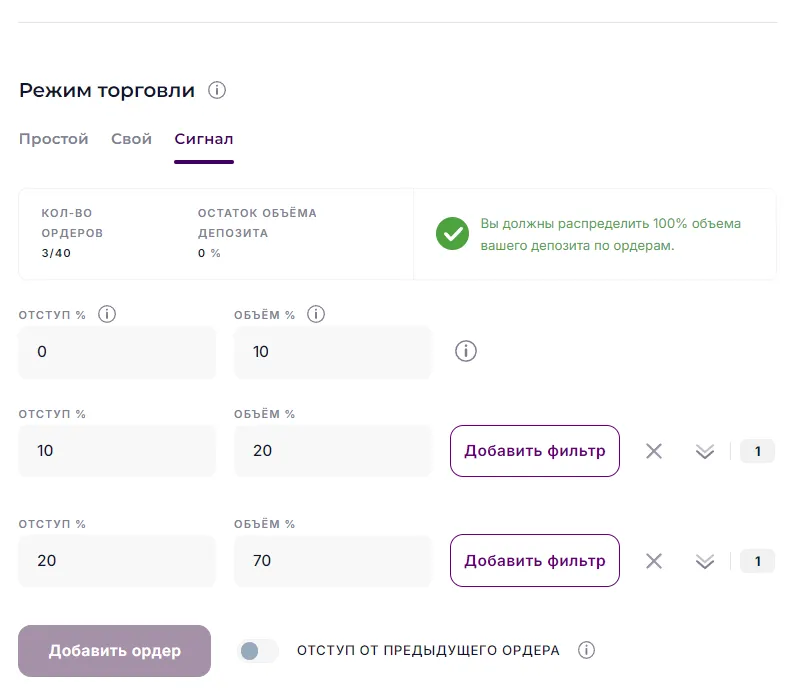Screen dimensions: 799x691
Task: Select the Сигнал tab
Action: [204, 139]
